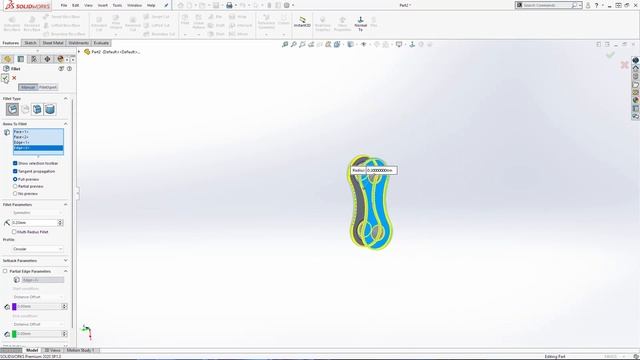Image resolution: width=640 pixels, height=360 pixels.
Task: Click the Apply Scene monitor icon
Action: (399, 44)
